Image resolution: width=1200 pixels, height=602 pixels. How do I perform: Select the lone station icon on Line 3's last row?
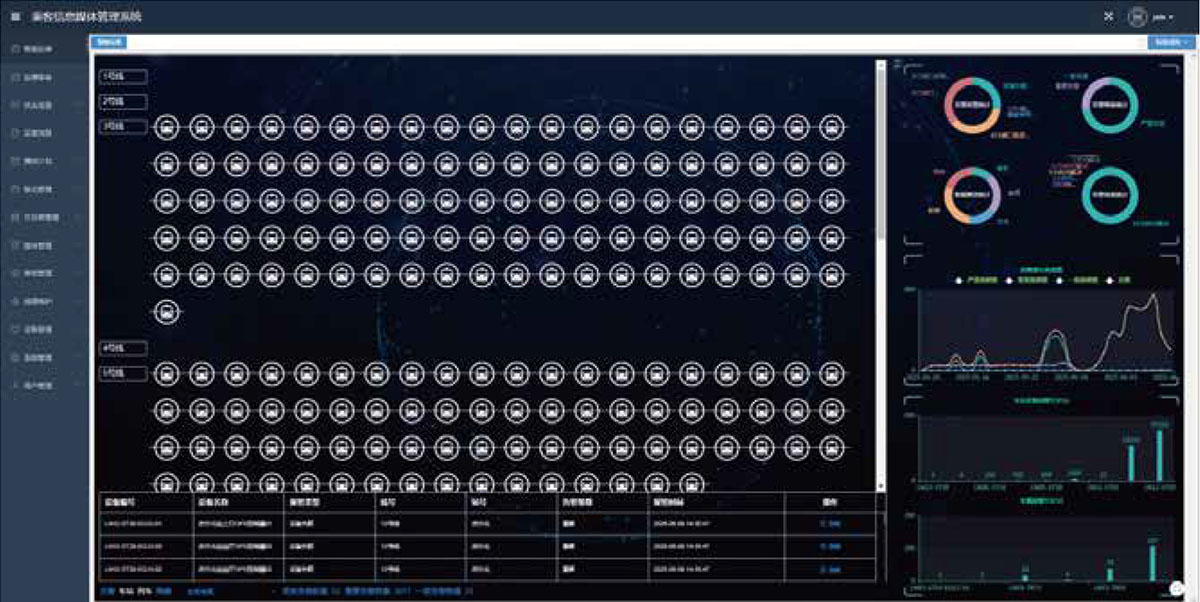[x=169, y=312]
